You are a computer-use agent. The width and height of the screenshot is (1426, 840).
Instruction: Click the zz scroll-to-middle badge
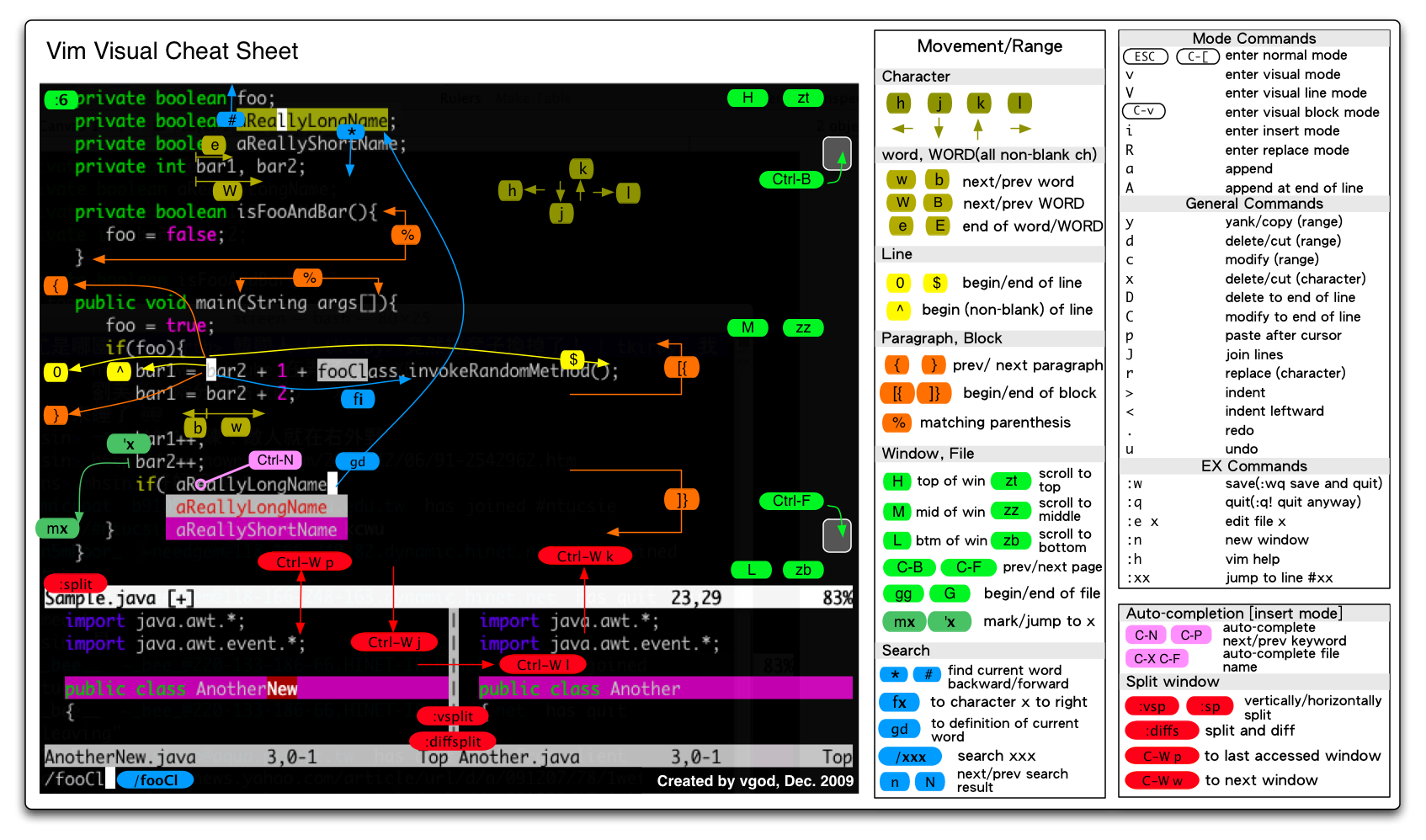click(1011, 510)
